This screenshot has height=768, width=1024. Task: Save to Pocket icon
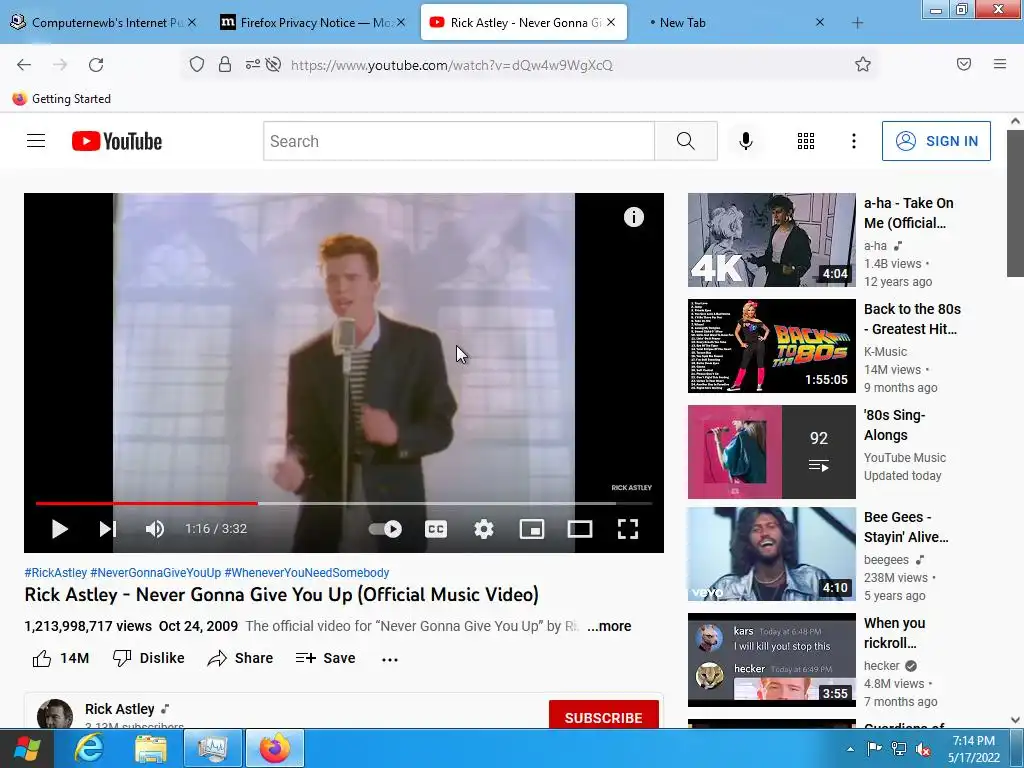pyautogui.click(x=963, y=64)
